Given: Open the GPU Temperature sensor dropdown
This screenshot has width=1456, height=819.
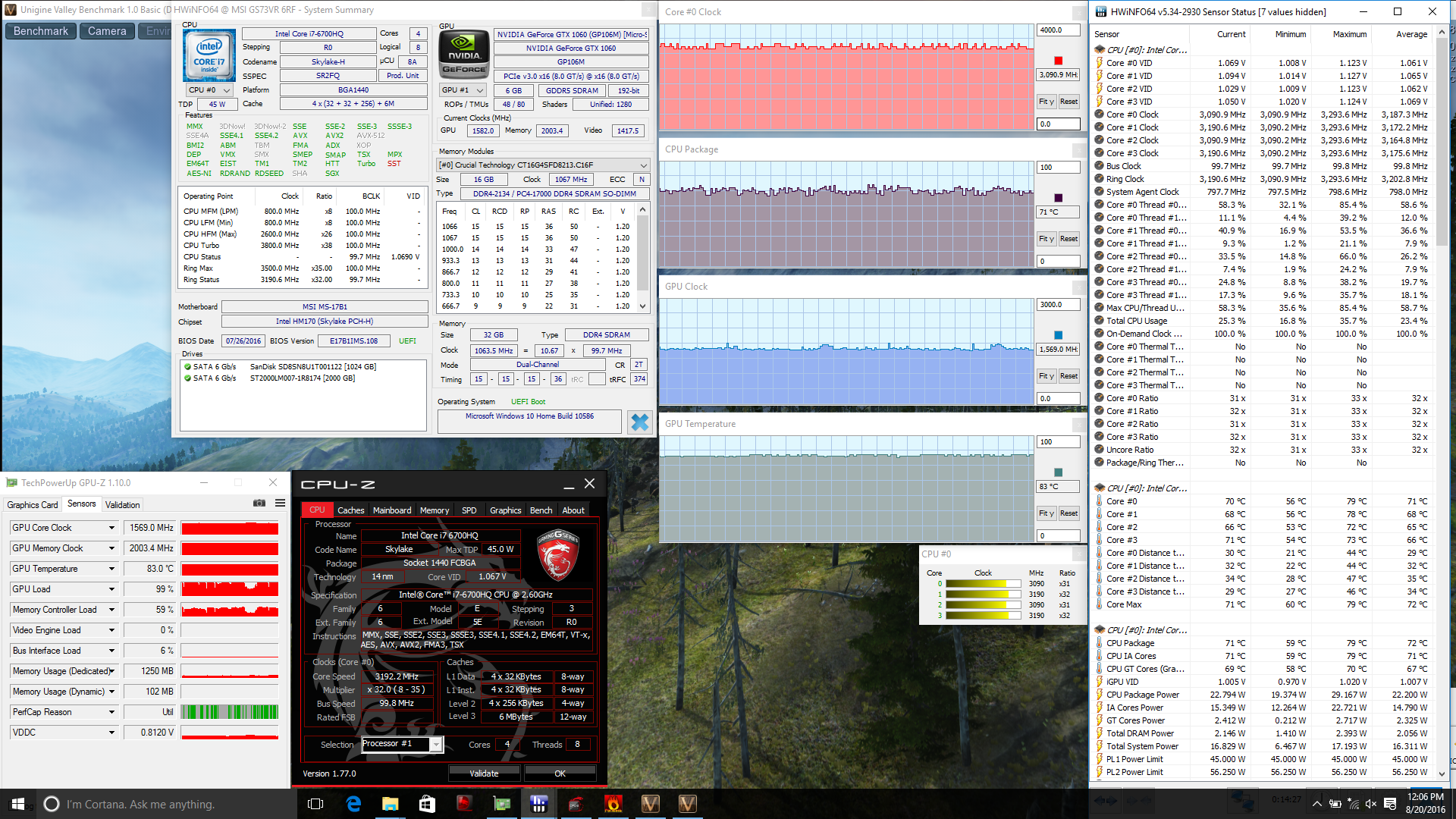Looking at the screenshot, I should click(111, 569).
